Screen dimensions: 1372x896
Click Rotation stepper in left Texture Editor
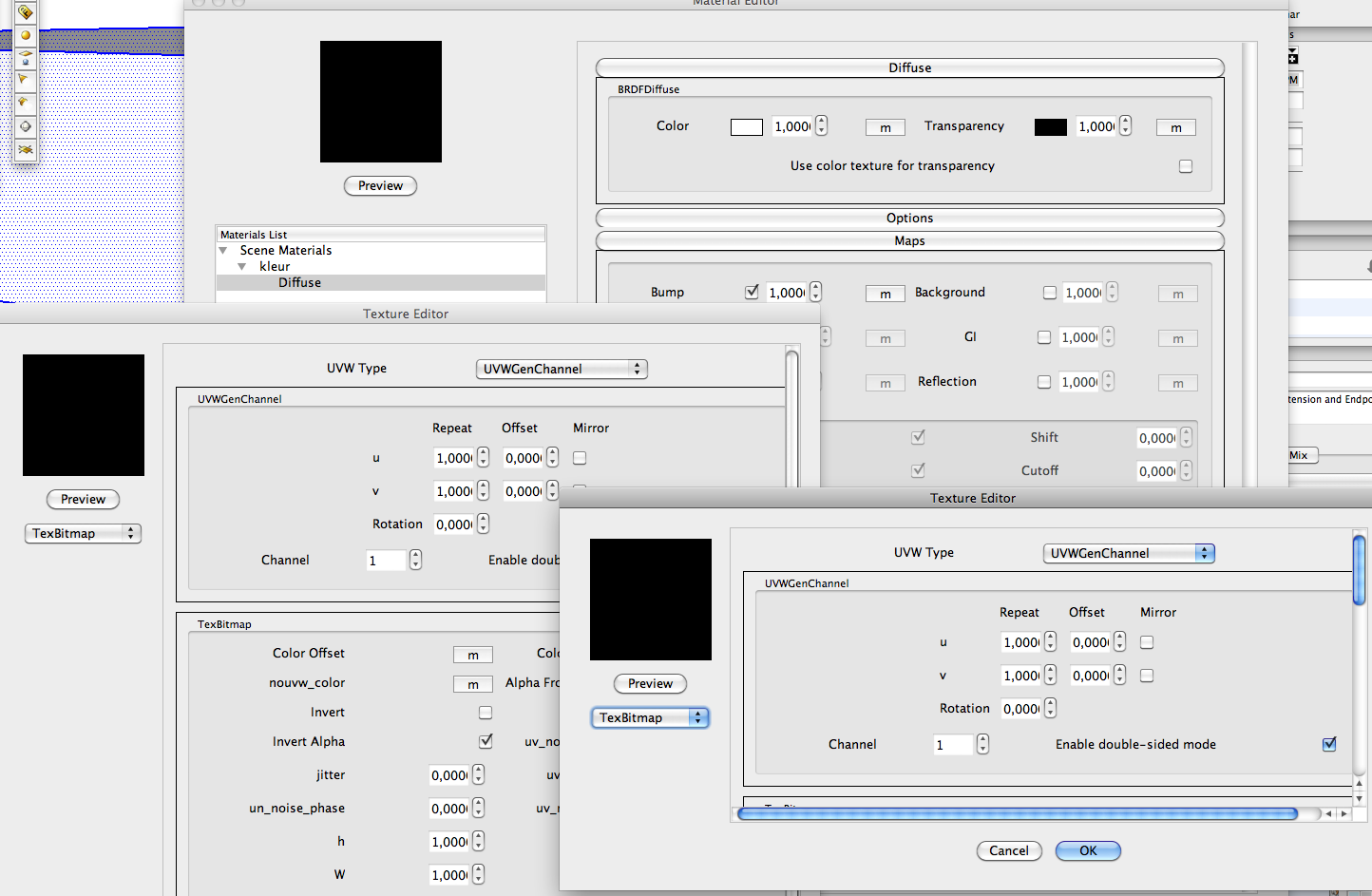coord(483,524)
